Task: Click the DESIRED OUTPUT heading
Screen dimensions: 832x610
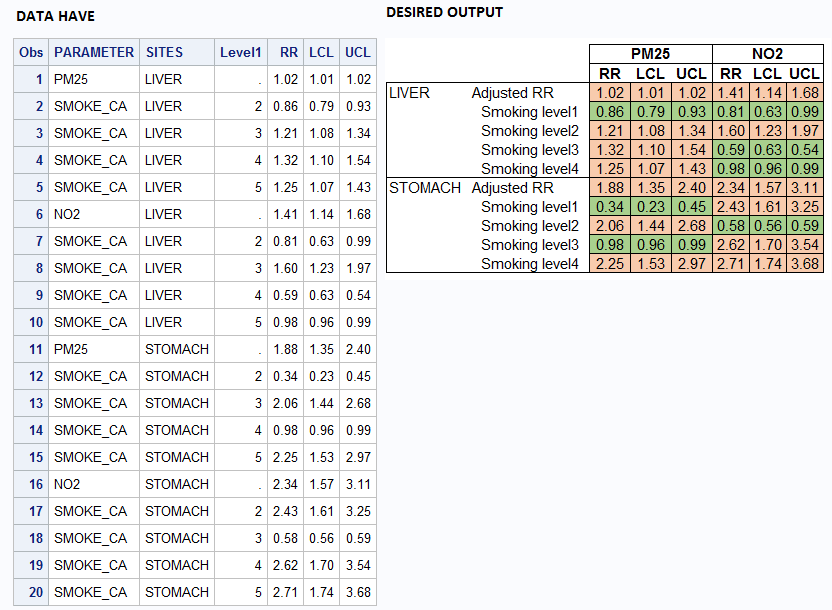Action: tap(444, 12)
